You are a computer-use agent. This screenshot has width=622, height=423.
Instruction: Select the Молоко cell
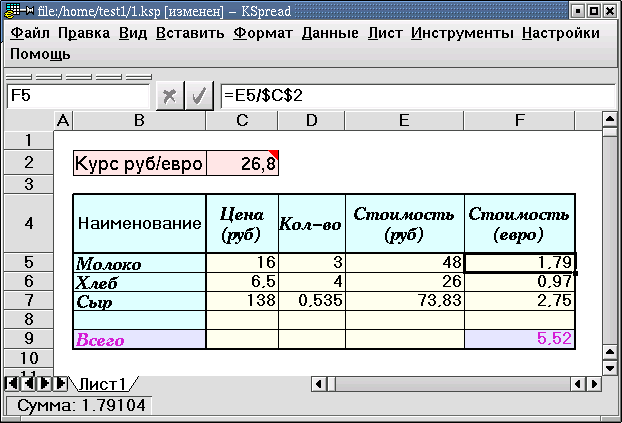click(x=140, y=263)
